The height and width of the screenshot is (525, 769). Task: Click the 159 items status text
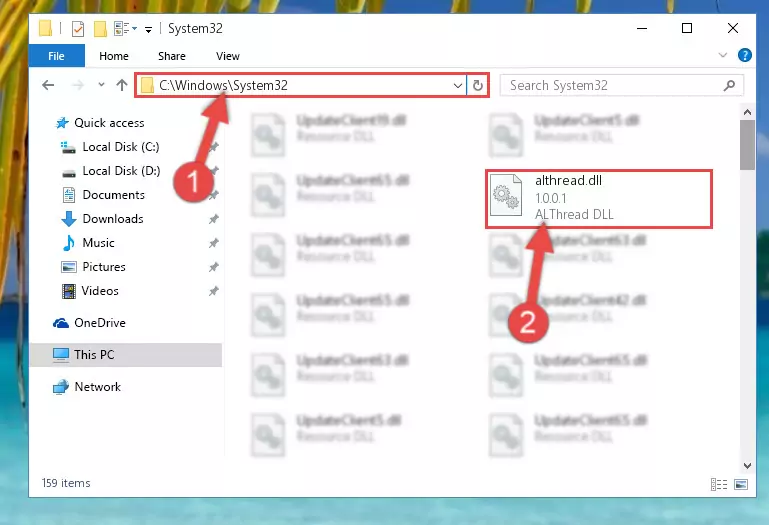pyautogui.click(x=66, y=483)
